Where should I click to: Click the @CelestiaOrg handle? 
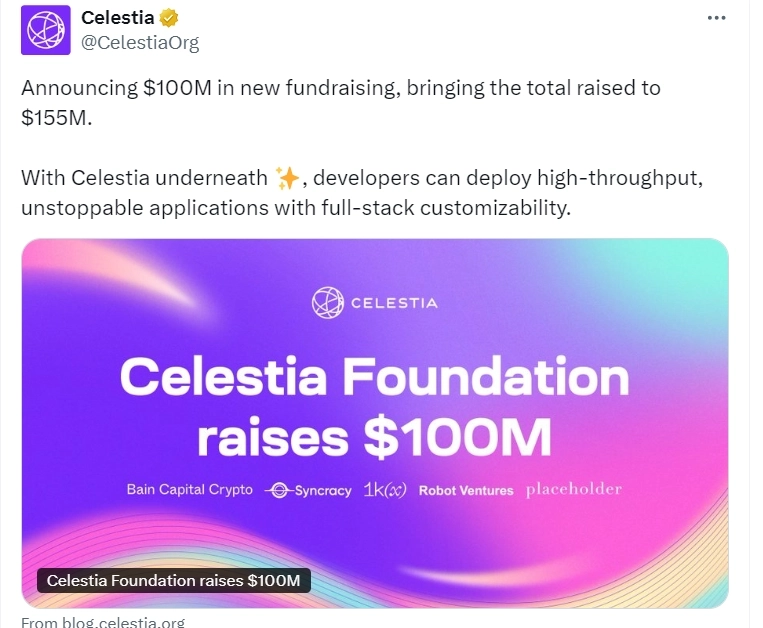tap(140, 42)
